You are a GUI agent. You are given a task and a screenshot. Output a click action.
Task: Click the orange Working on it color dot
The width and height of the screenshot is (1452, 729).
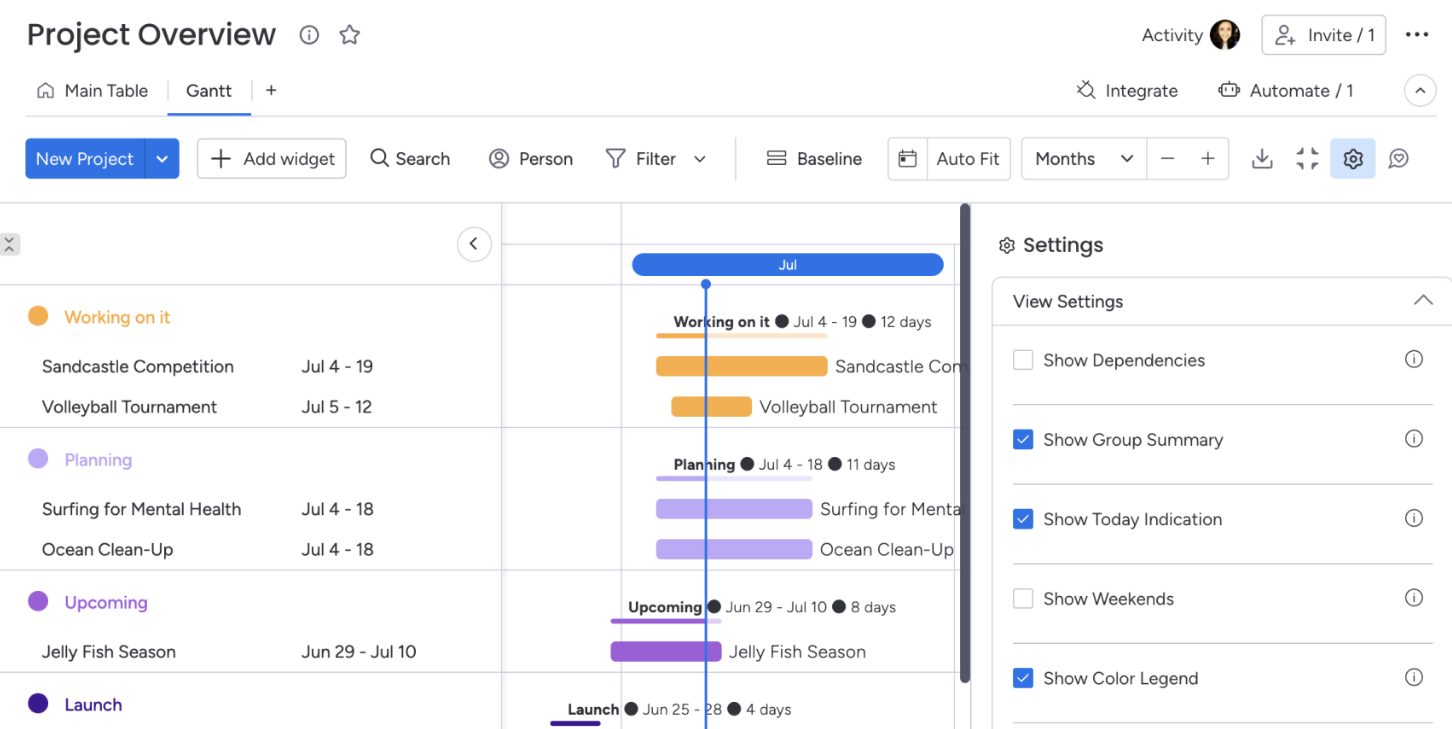pyautogui.click(x=38, y=316)
